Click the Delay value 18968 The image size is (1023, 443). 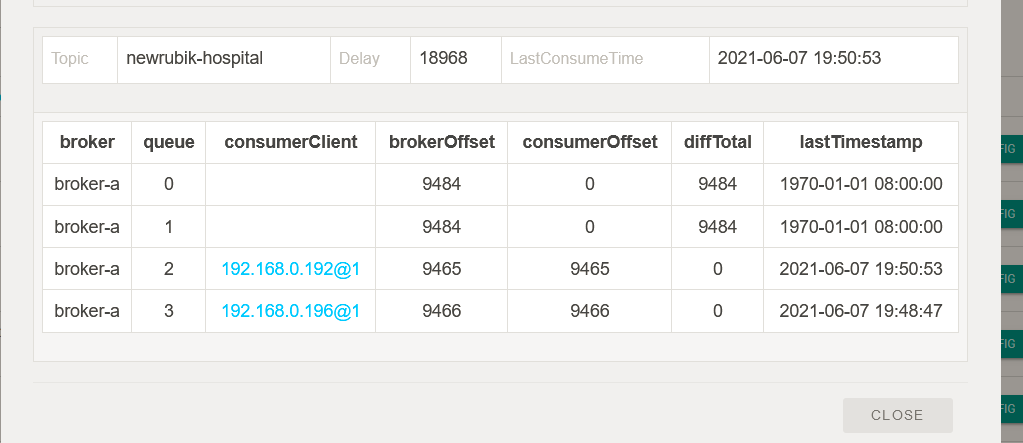445,58
